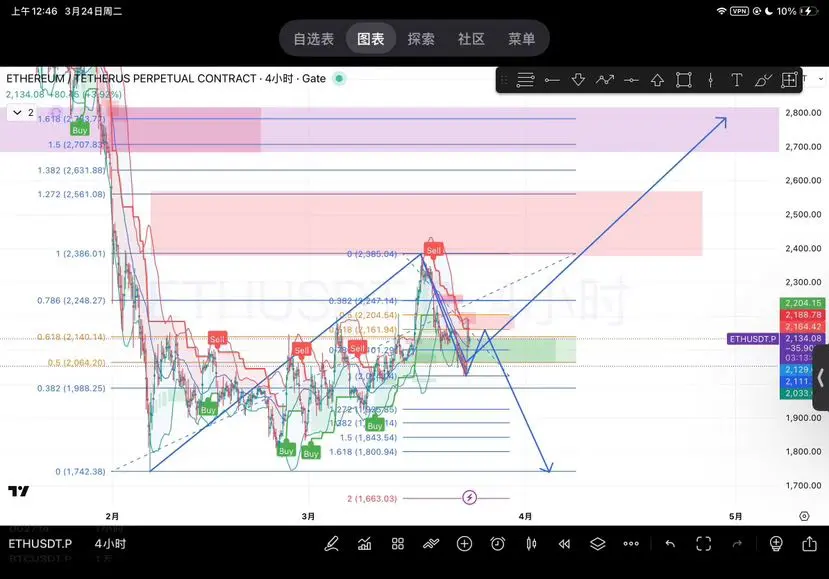This screenshot has height=579, width=829.
Task: Select the table/grid measure tool
Action: [789, 80]
